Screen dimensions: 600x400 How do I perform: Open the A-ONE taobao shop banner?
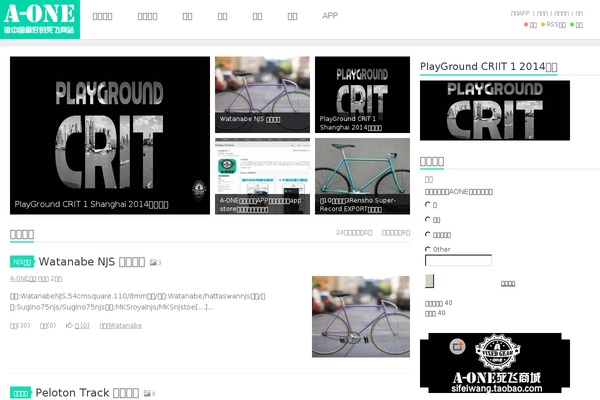click(x=495, y=363)
